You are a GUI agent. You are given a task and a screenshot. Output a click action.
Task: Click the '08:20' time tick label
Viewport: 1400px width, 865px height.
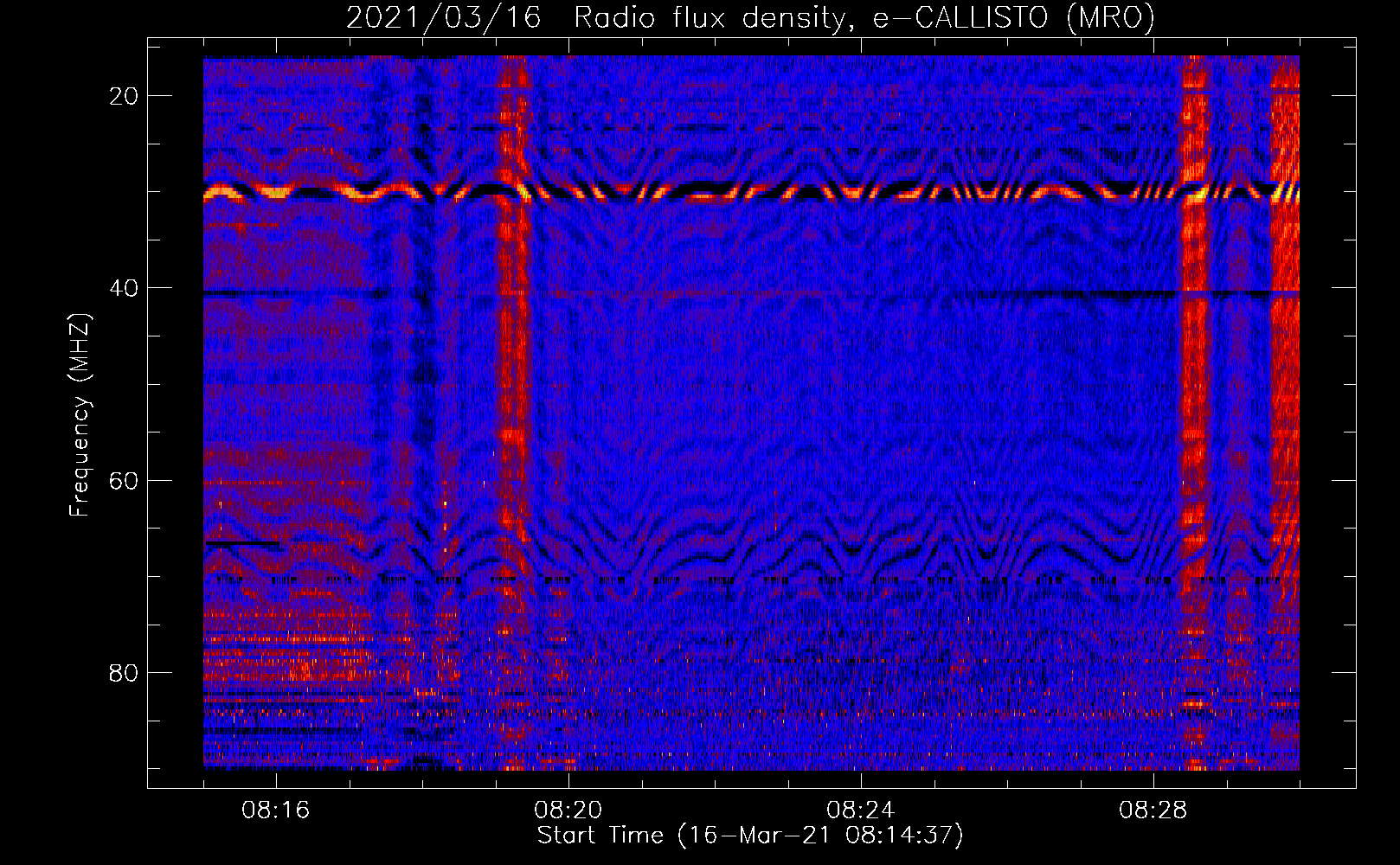568,811
